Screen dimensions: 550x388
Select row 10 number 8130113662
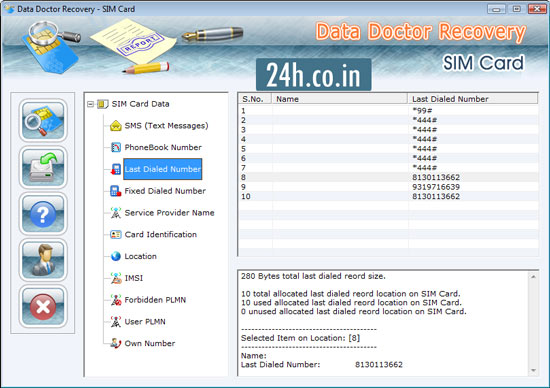[x=388, y=196]
